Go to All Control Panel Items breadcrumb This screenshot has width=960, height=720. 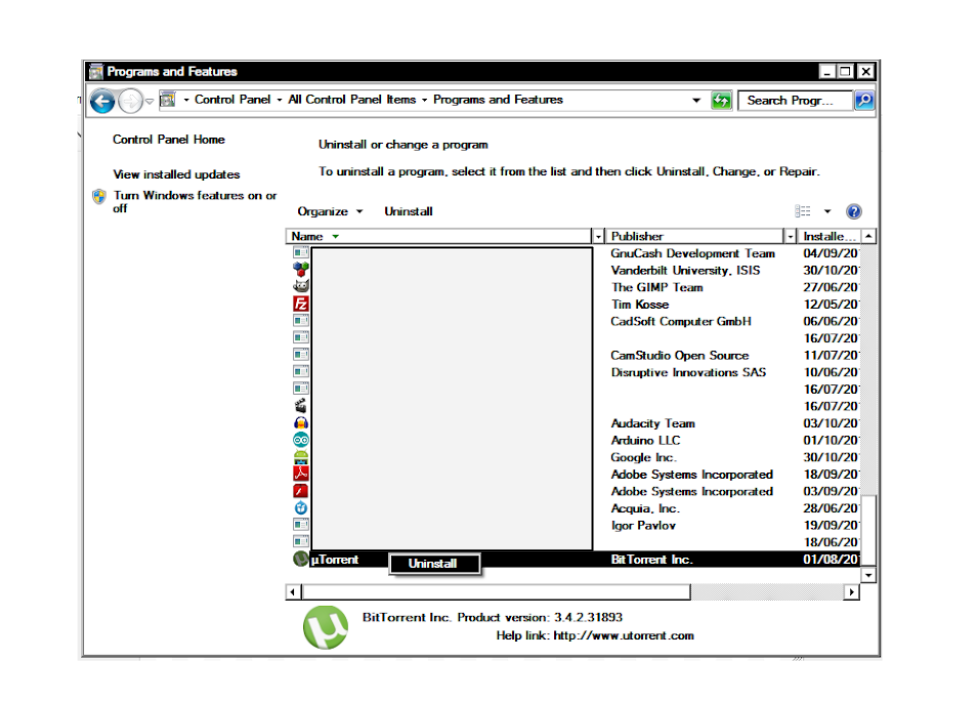[x=352, y=100]
